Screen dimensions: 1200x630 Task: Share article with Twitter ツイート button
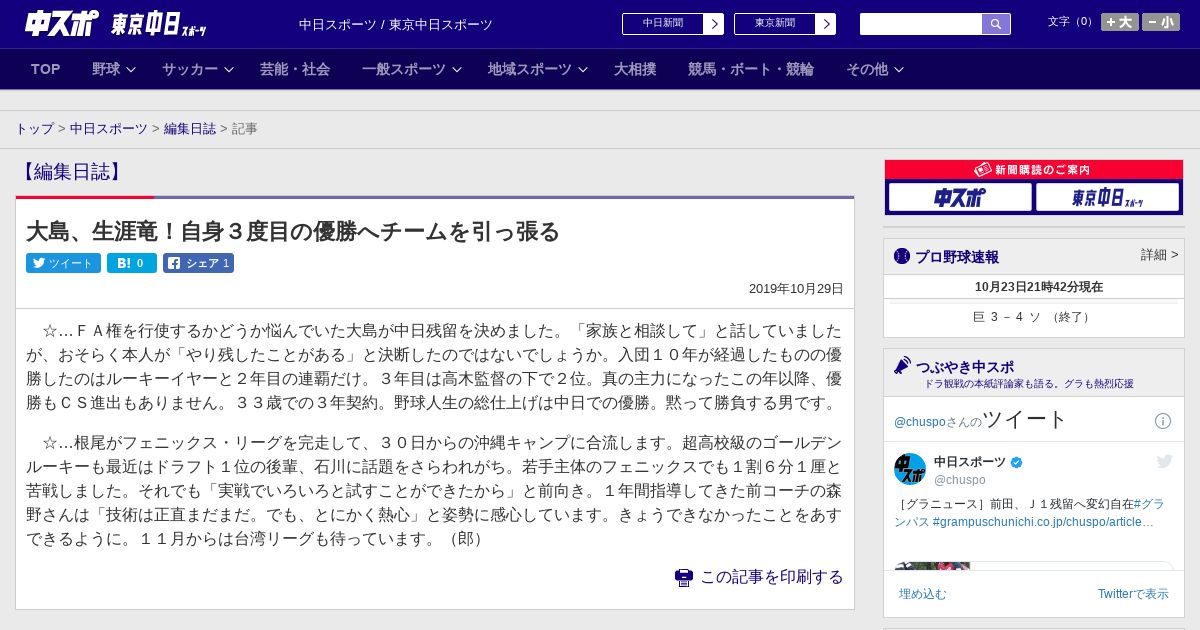63,263
